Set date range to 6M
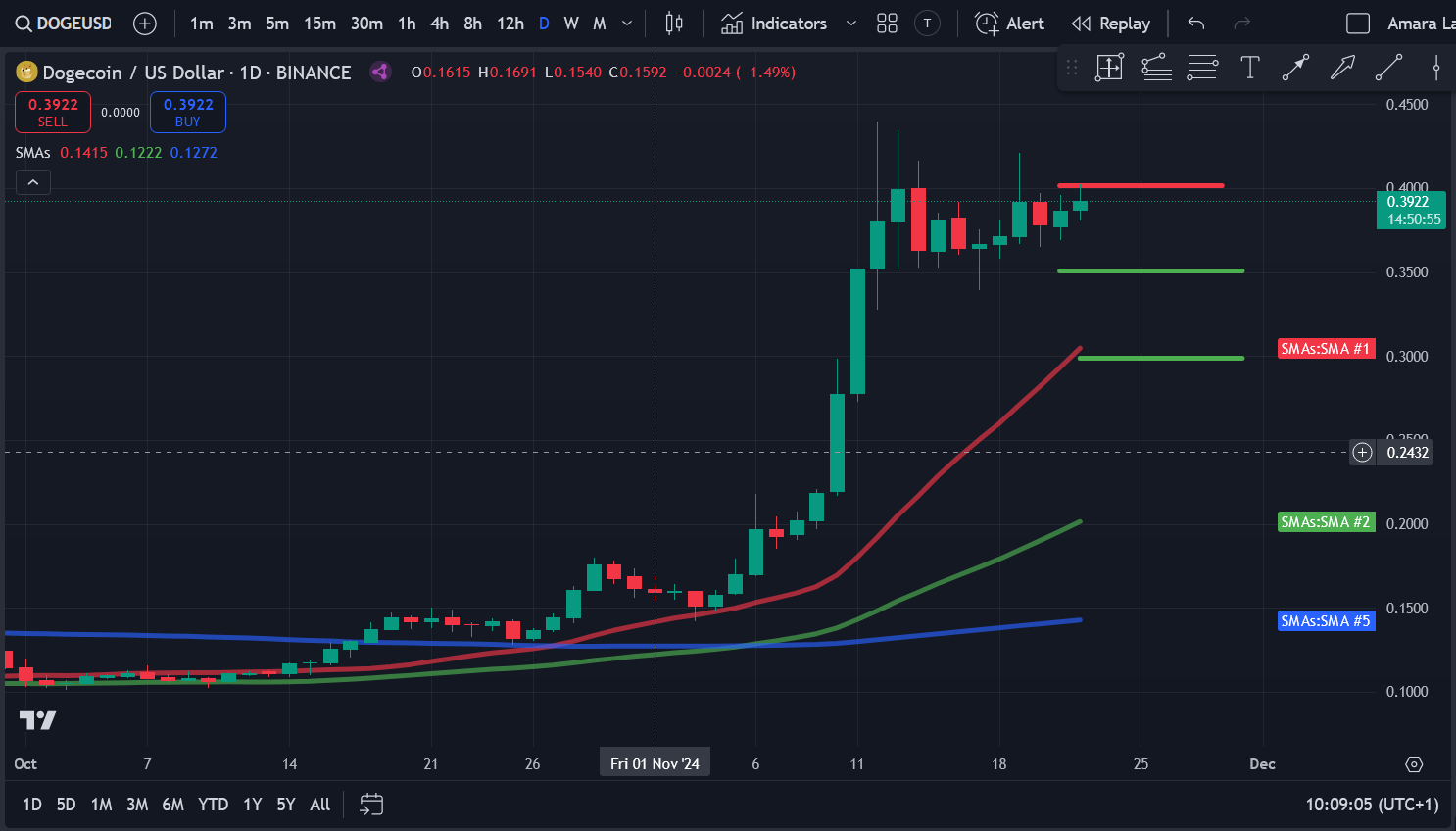Image resolution: width=1456 pixels, height=831 pixels. [173, 805]
